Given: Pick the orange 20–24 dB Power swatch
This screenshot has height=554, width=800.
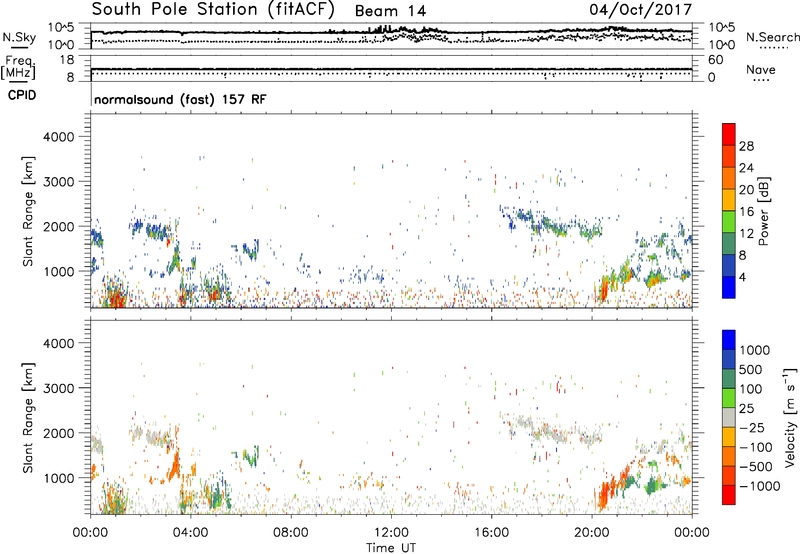Looking at the screenshot, I should click(729, 178).
